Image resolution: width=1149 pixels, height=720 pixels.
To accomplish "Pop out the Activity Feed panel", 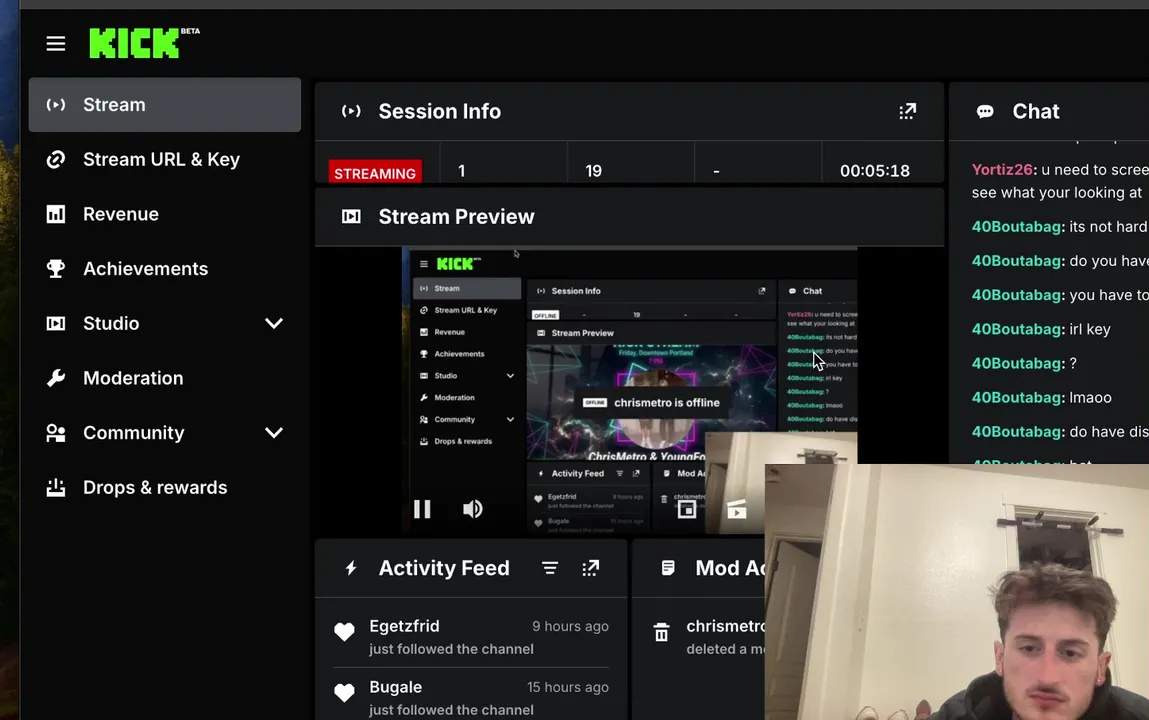I will point(591,568).
